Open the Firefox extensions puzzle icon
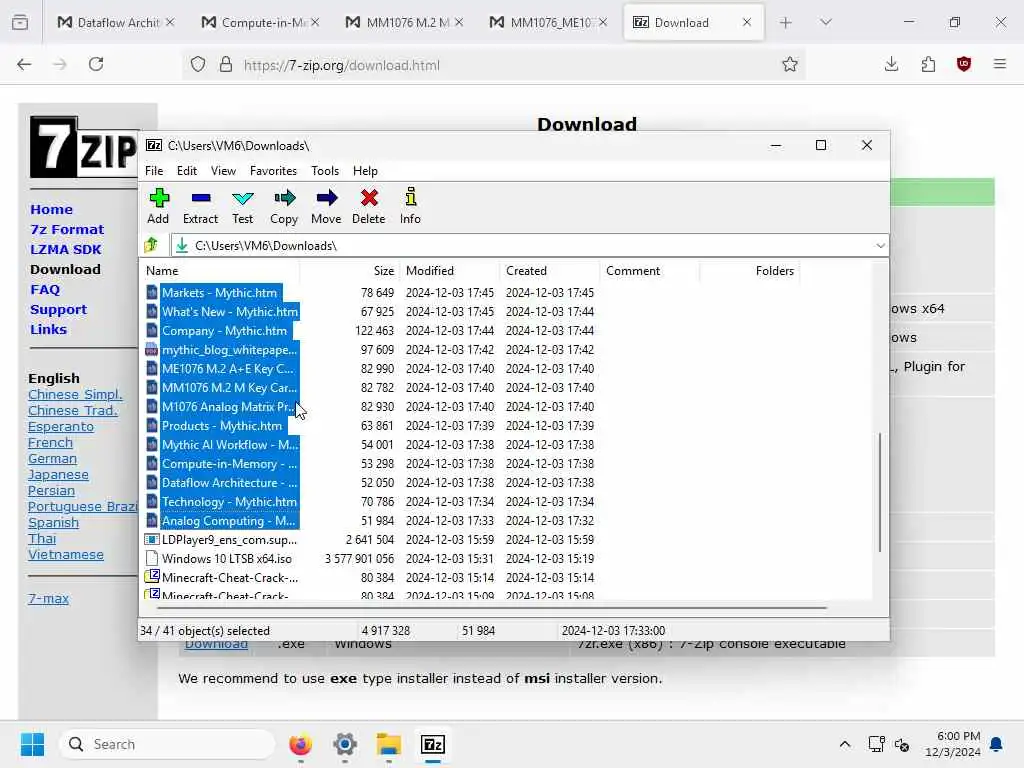Screen dimensions: 1024x768 928,64
